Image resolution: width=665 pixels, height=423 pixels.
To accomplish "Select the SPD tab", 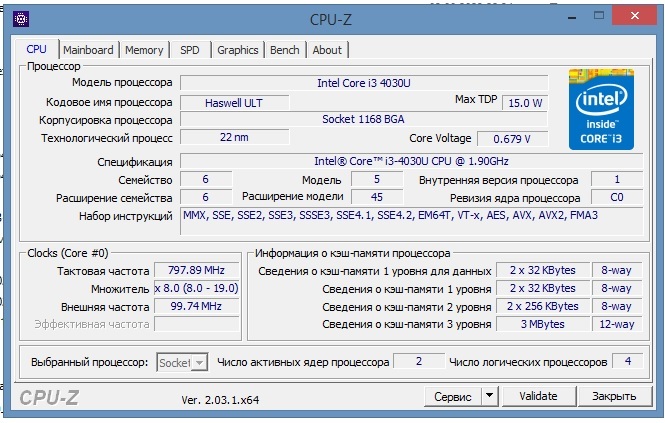I will pyautogui.click(x=189, y=50).
